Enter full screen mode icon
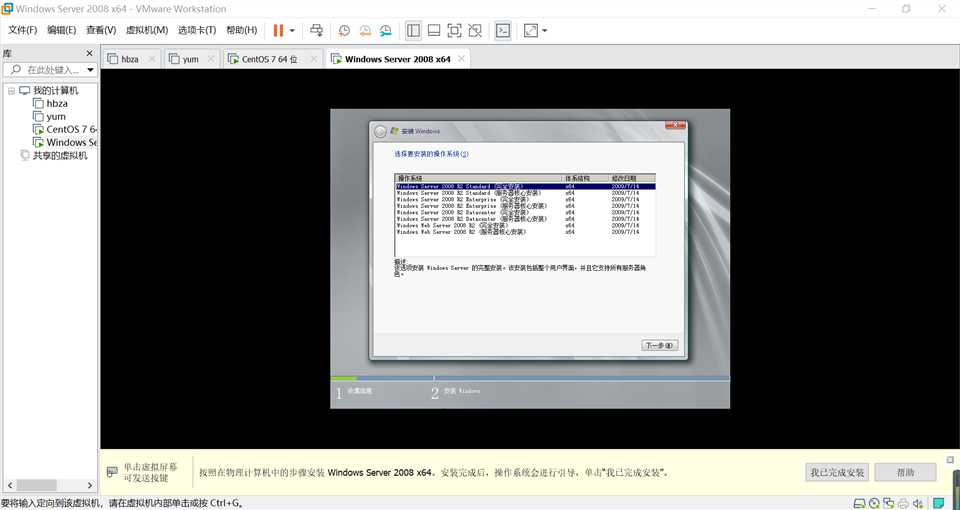960x510 pixels. 454,30
